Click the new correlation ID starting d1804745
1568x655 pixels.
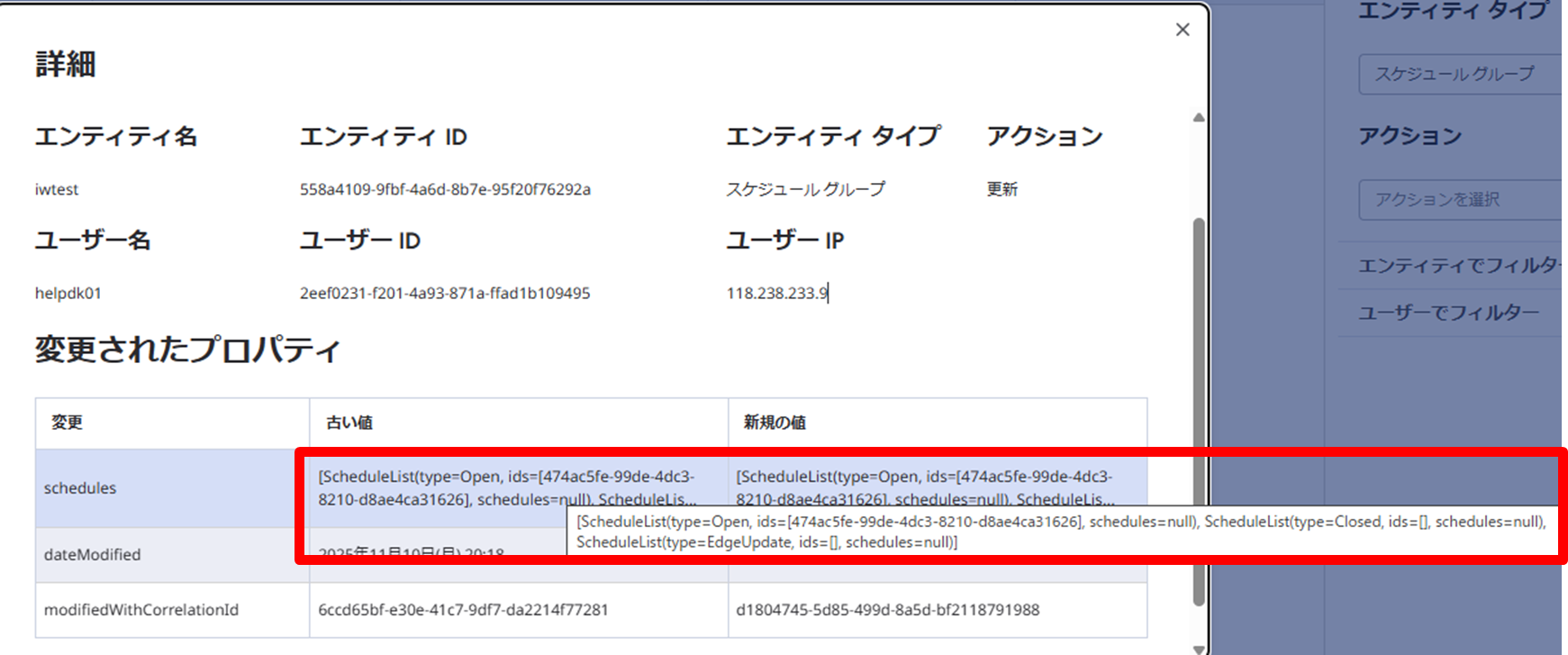click(887, 610)
